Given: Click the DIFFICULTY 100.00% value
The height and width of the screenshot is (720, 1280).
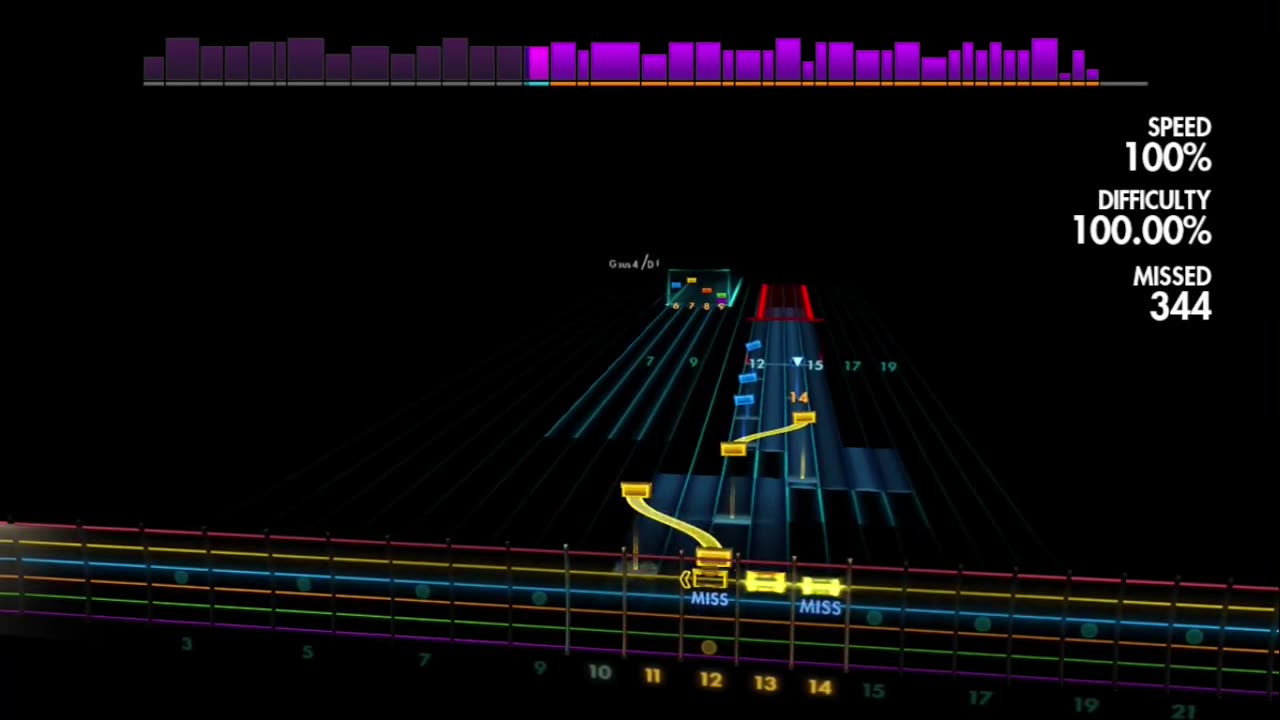Looking at the screenshot, I should [1142, 232].
